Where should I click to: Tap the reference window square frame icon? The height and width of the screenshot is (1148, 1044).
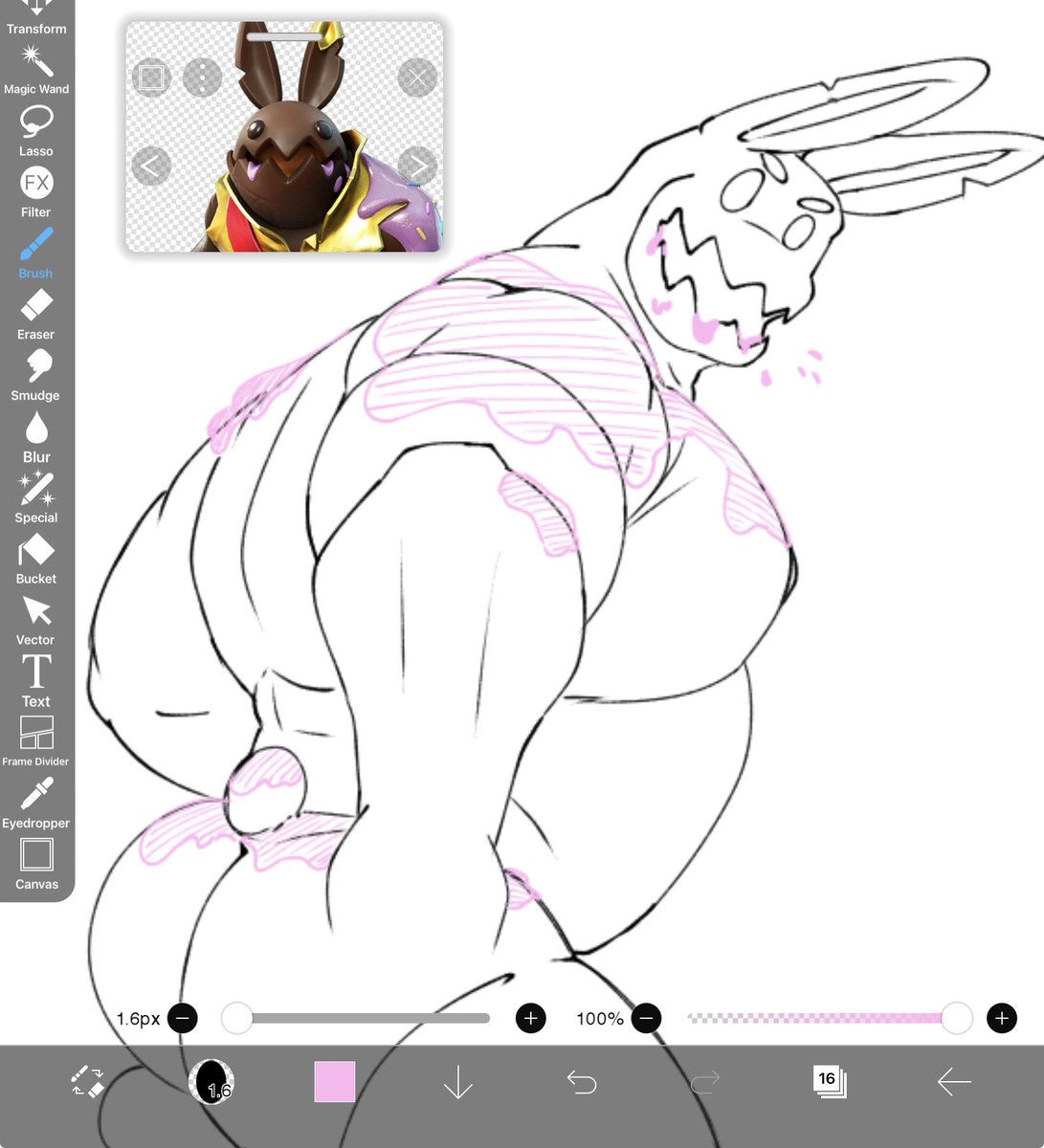click(x=151, y=77)
